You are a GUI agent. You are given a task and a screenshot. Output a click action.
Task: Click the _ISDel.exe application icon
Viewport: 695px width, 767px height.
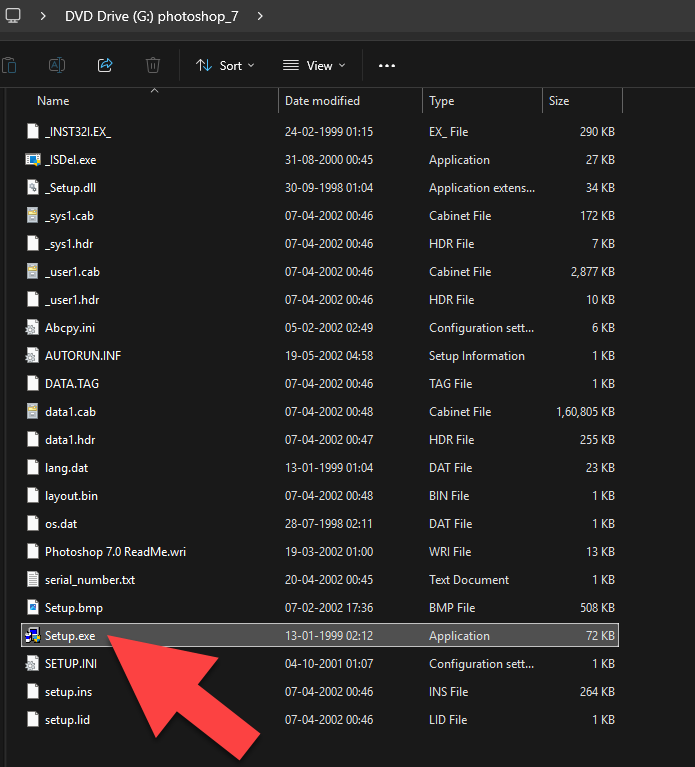[x=33, y=160]
